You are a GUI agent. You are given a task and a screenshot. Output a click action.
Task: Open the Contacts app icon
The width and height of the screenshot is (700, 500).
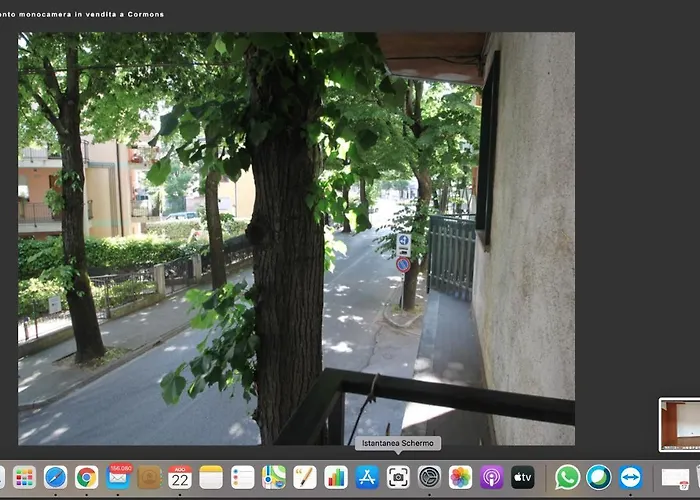tap(149, 478)
